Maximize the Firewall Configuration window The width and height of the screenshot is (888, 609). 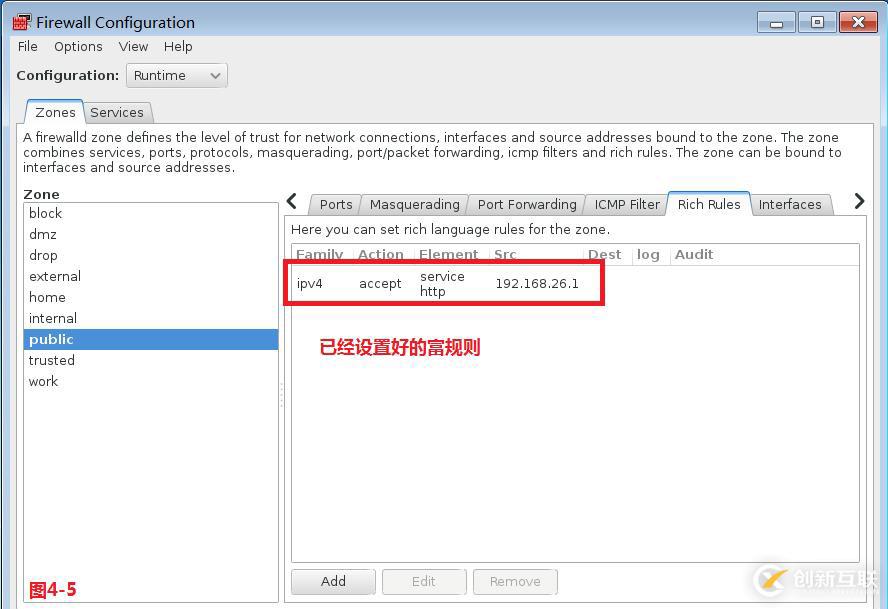pyautogui.click(x=817, y=23)
